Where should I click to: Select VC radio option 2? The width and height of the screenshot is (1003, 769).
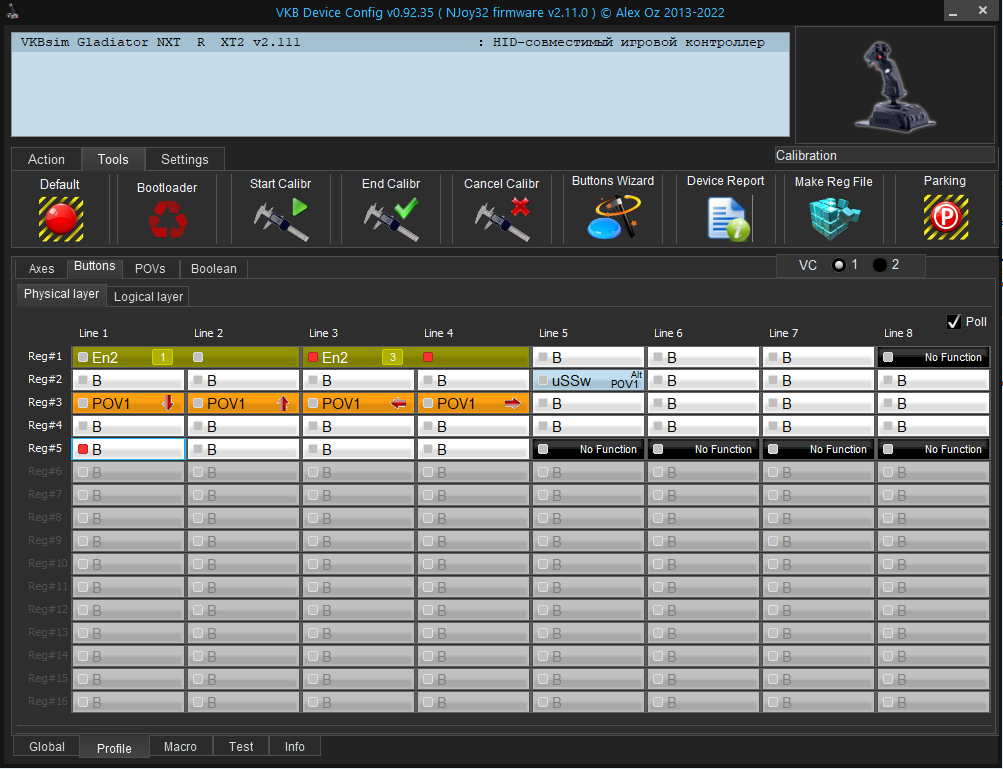pos(880,265)
